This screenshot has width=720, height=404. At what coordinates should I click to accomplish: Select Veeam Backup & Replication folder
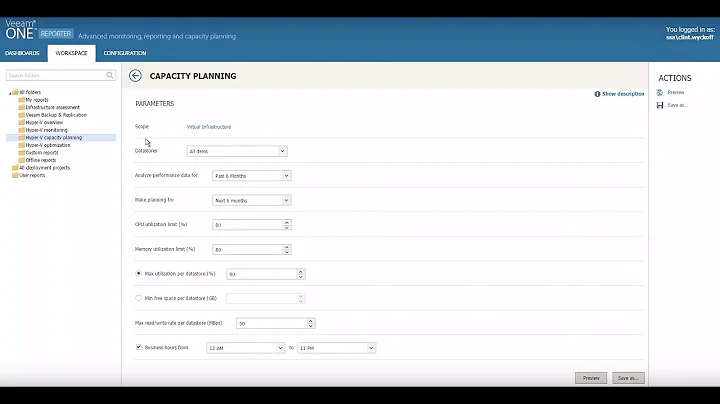(x=56, y=115)
